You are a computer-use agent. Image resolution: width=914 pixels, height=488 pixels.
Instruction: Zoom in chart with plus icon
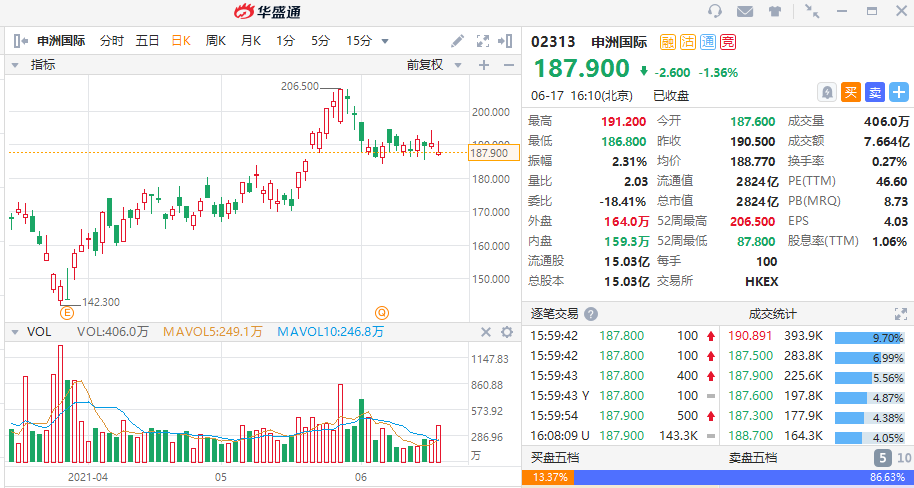click(x=484, y=65)
